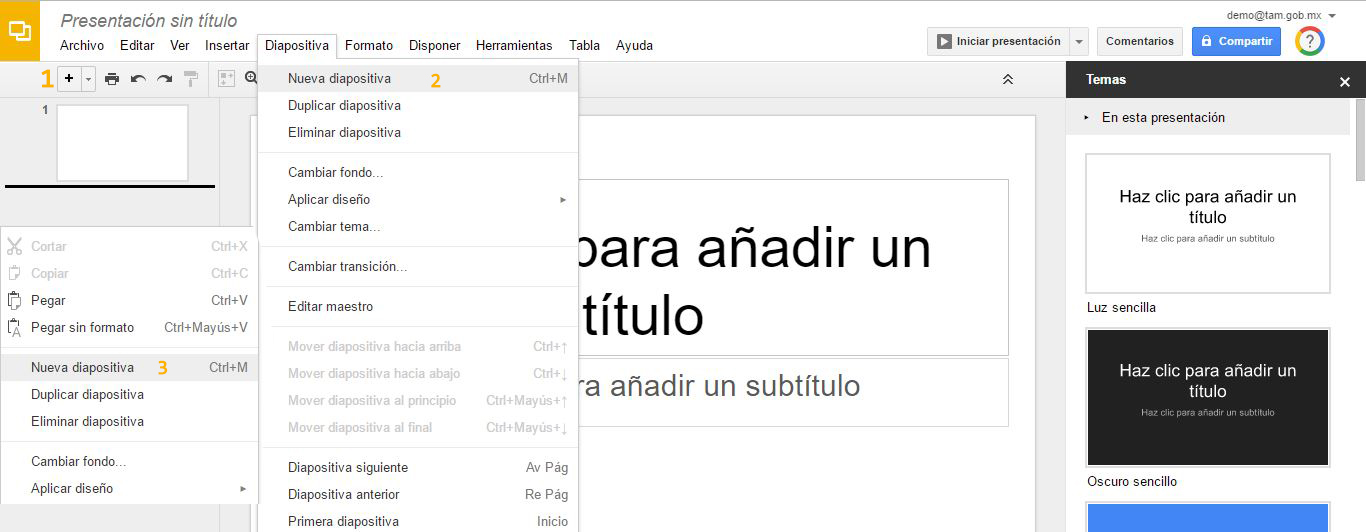Viewport: 1366px width, 532px height.
Task: Open the Ver menu
Action: 180,45
